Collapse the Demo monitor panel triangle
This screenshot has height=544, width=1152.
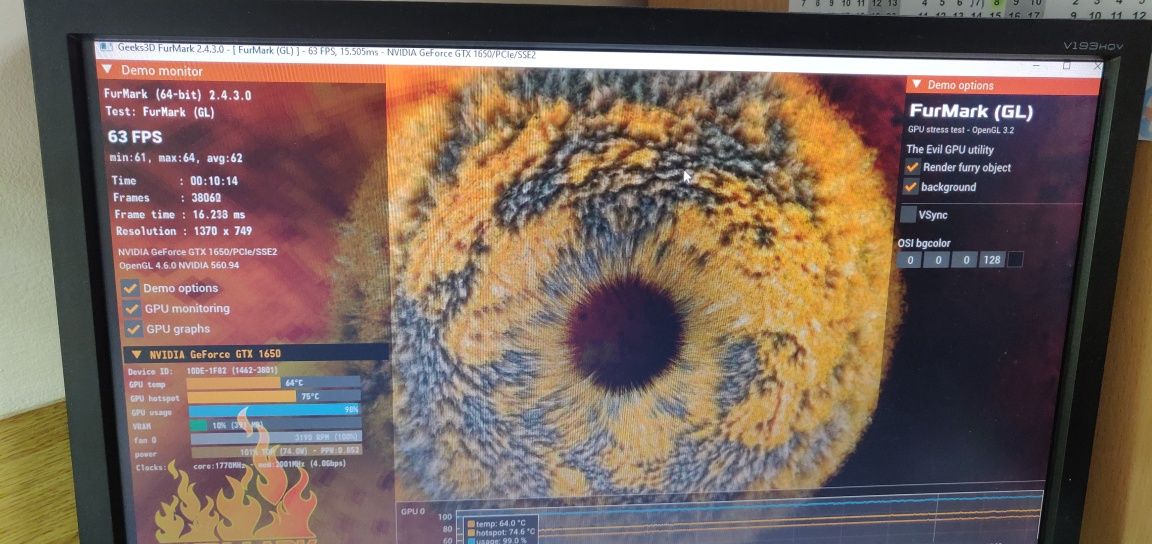[107, 70]
